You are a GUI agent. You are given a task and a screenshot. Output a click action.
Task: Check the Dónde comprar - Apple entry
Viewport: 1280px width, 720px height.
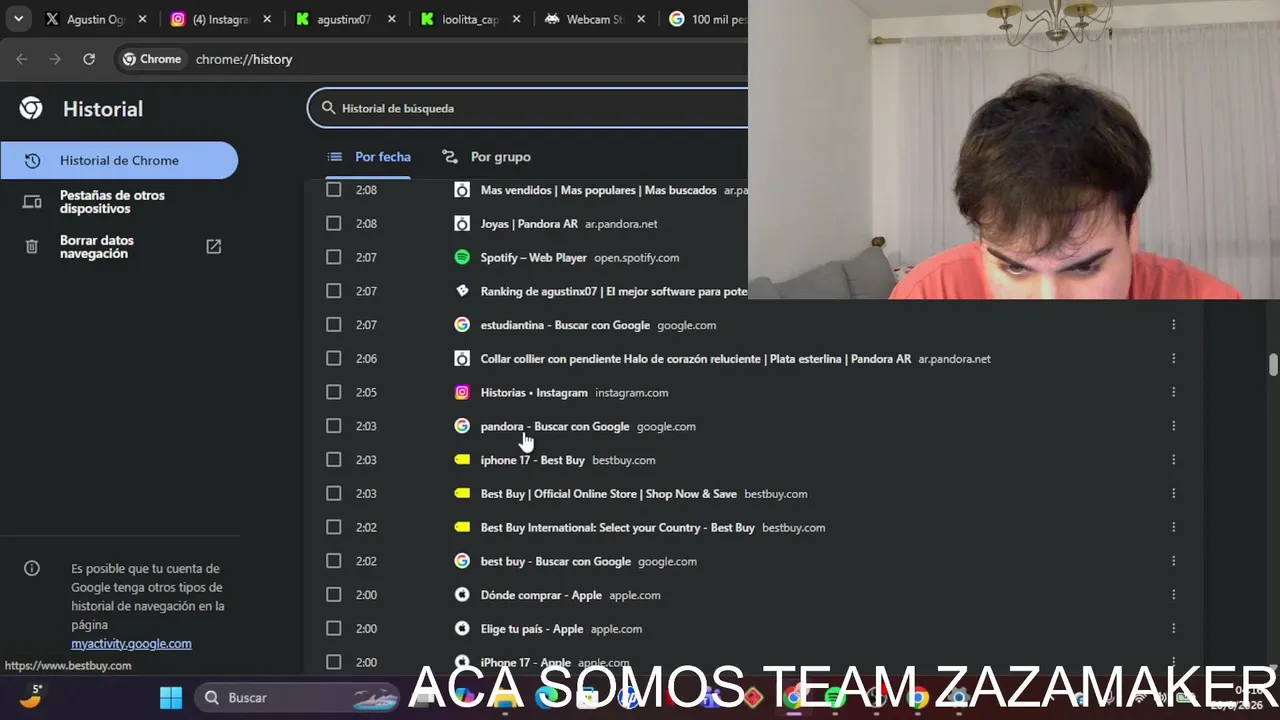click(x=334, y=594)
